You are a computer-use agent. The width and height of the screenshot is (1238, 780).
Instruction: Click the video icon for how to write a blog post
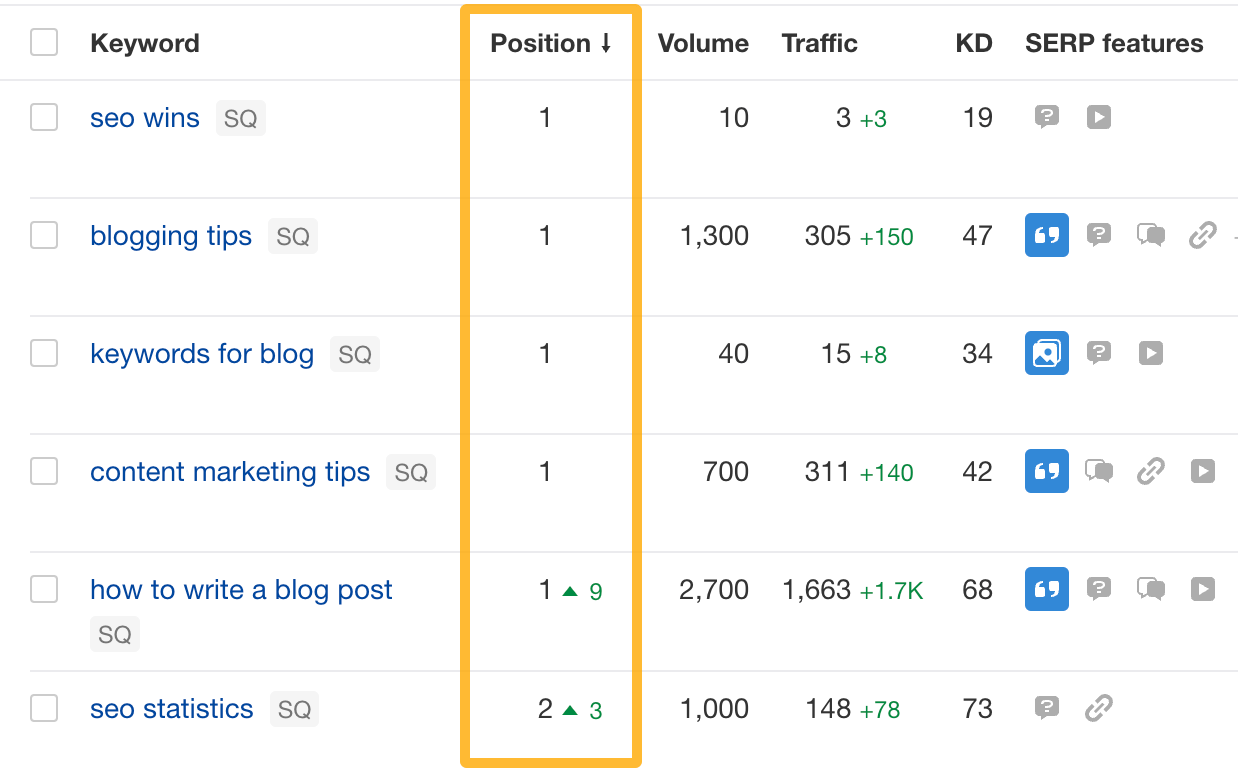click(x=1202, y=589)
